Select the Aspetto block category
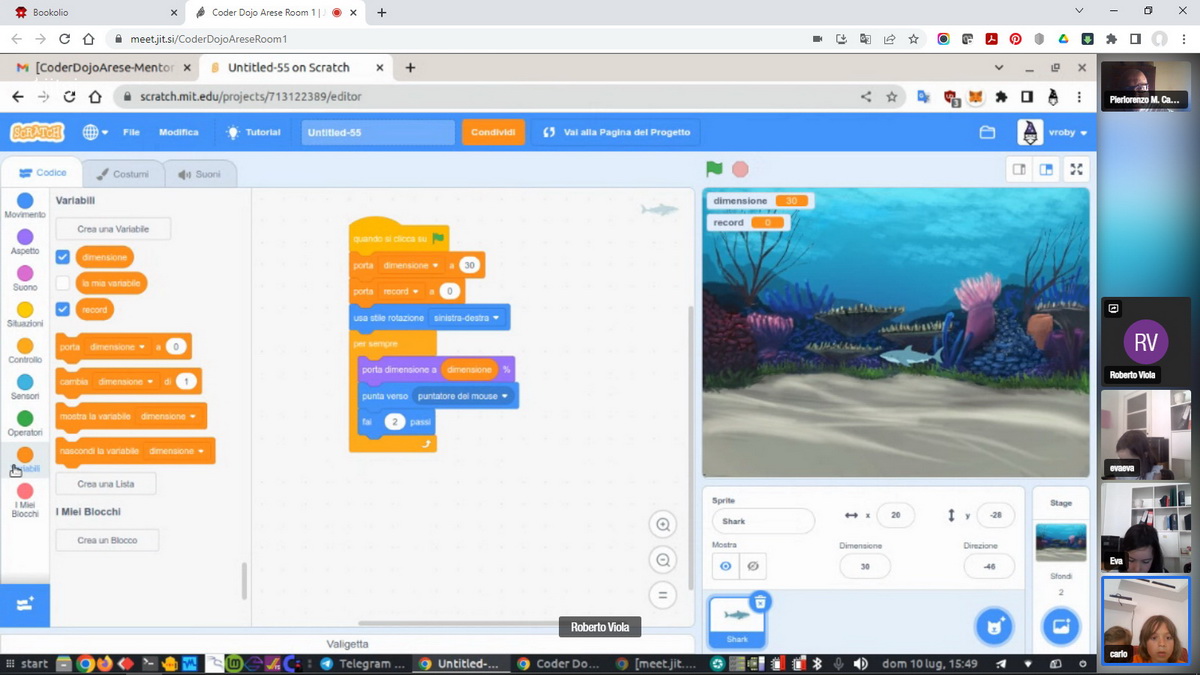Image resolution: width=1200 pixels, height=675 pixels. coord(25,243)
